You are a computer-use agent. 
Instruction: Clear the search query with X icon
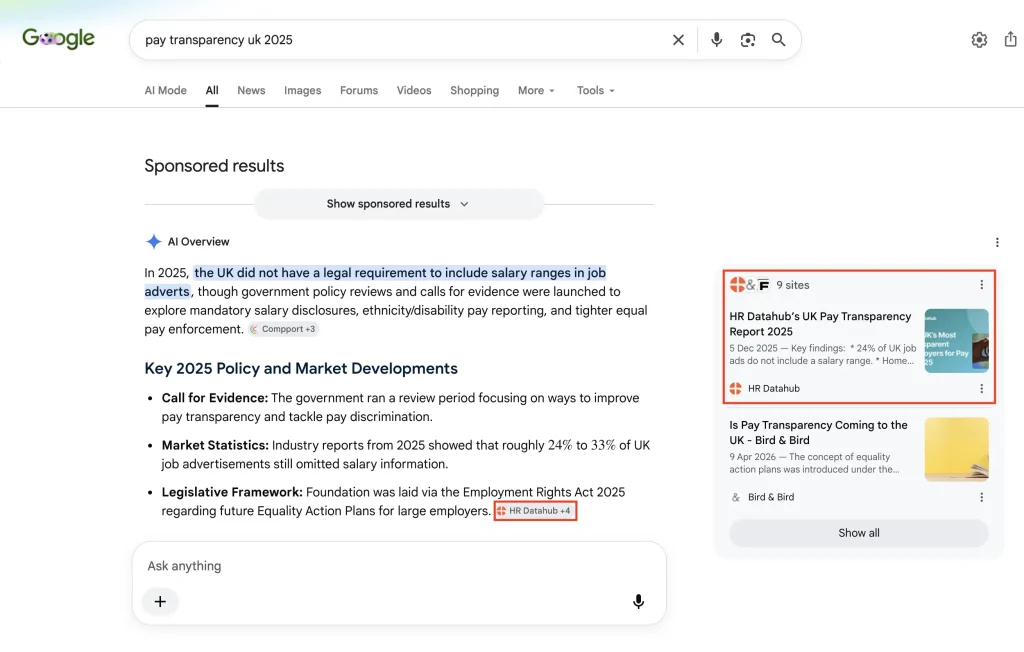point(678,40)
